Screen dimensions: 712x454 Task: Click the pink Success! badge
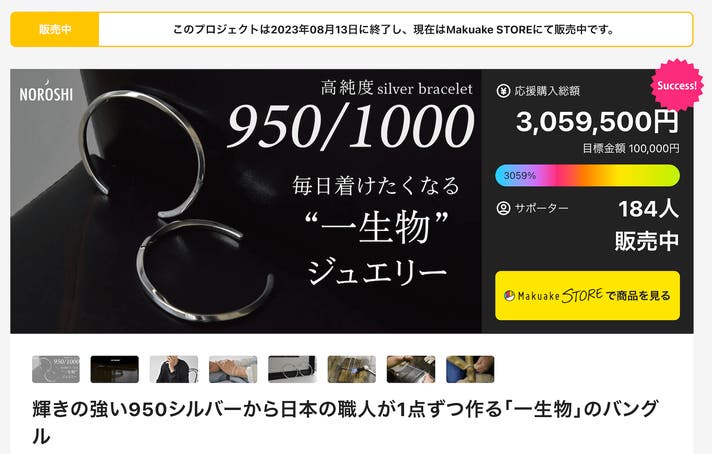tap(677, 85)
